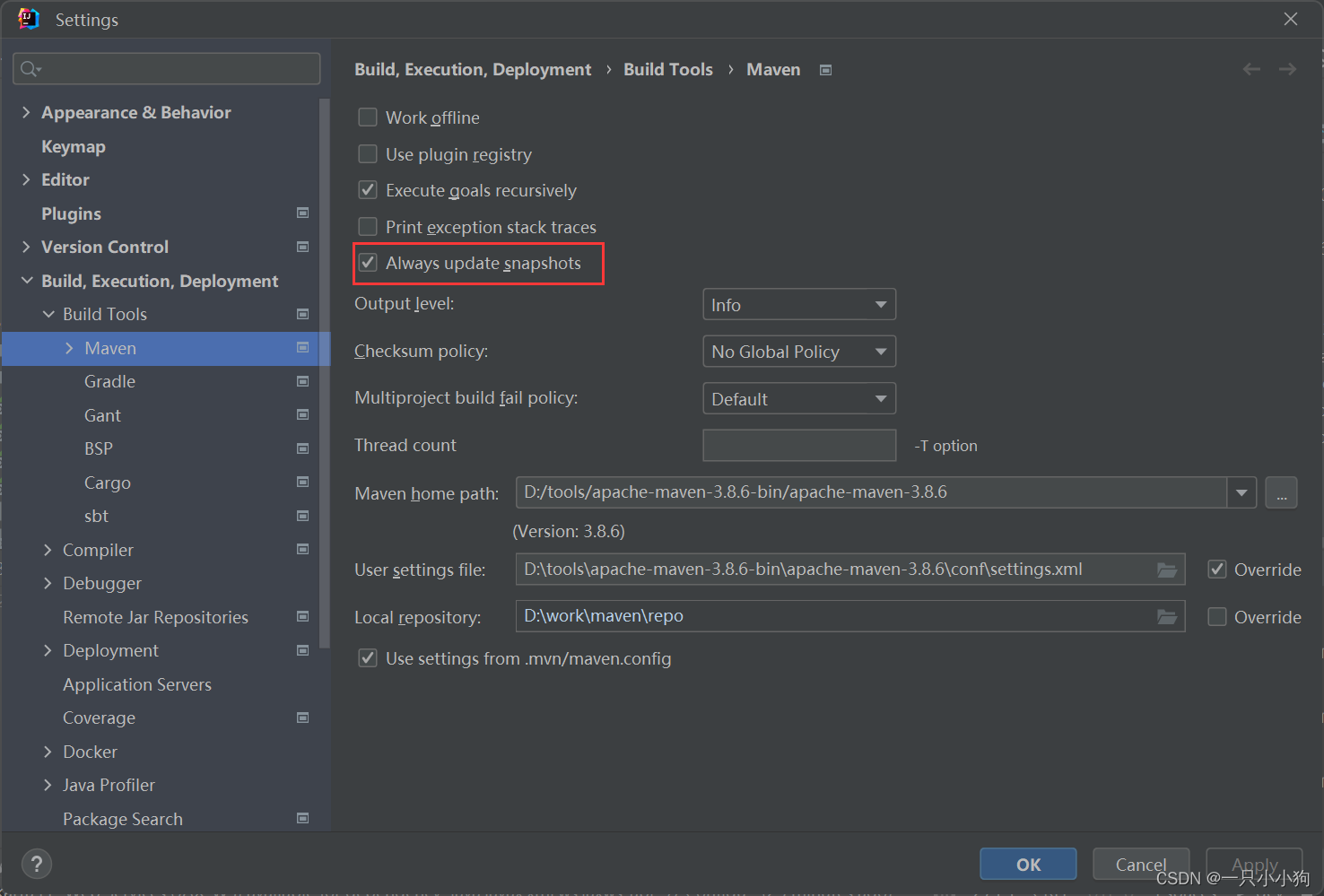Check Override for Local repository
This screenshot has width=1324, height=896.
click(1217, 617)
